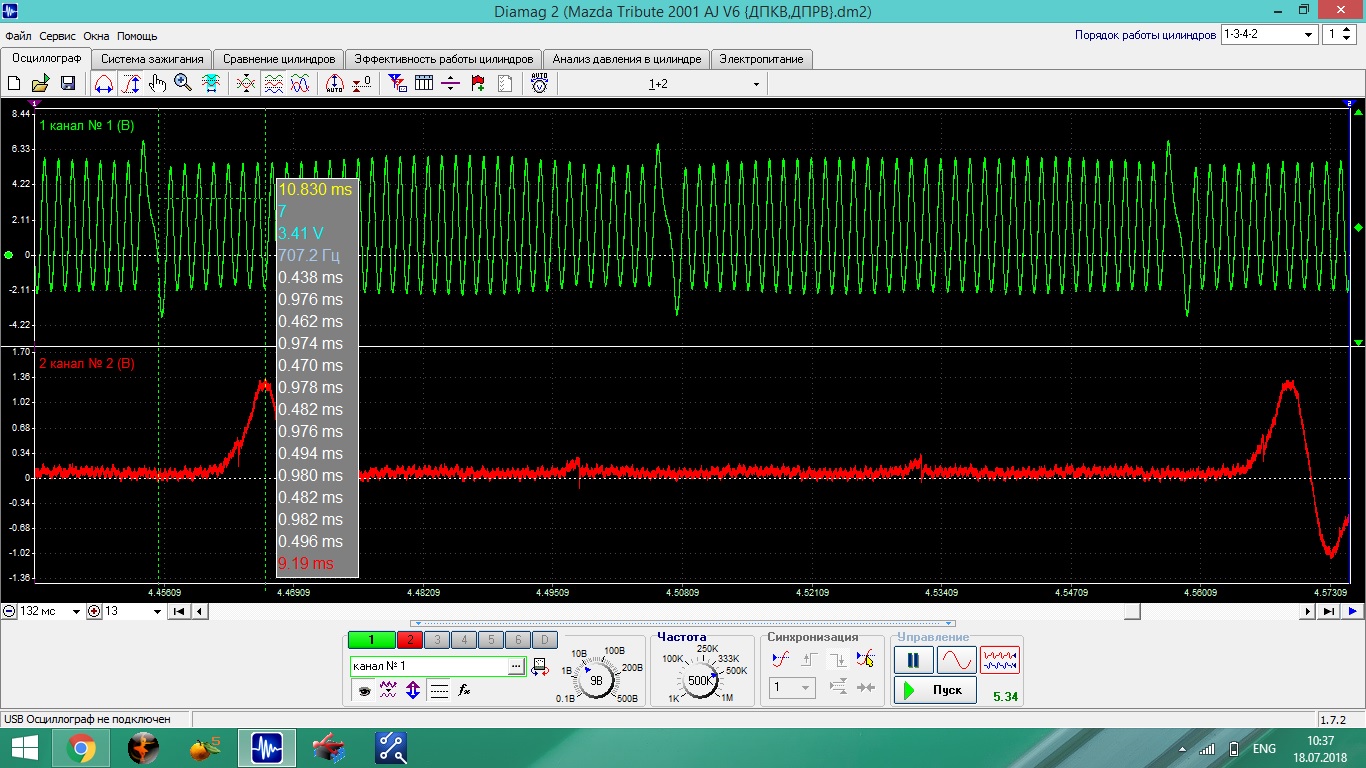Expand the cylinder firing order 1-3-4-2 dropdown

pos(1307,34)
